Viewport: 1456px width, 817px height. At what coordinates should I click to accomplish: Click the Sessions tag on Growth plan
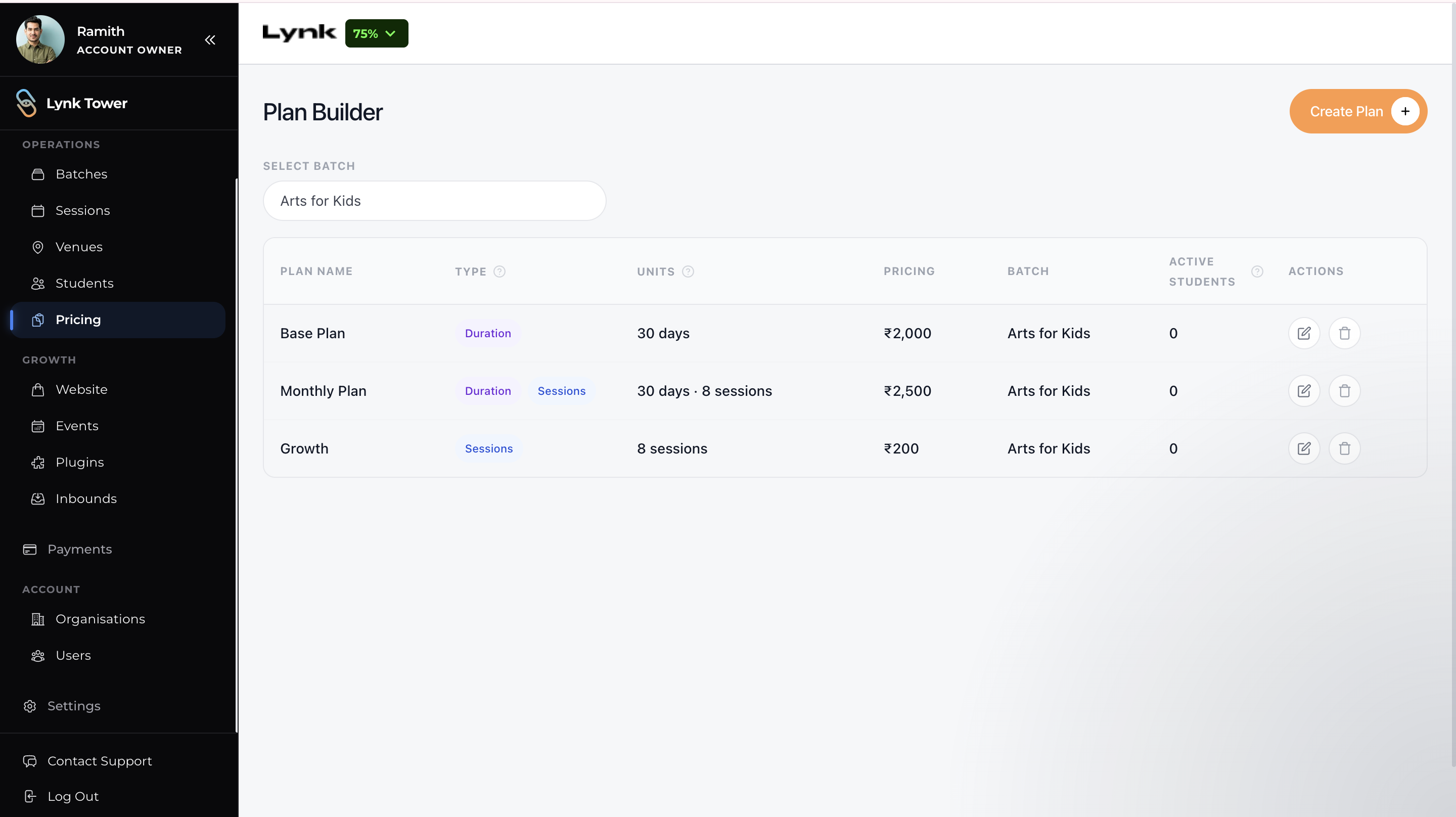point(489,449)
